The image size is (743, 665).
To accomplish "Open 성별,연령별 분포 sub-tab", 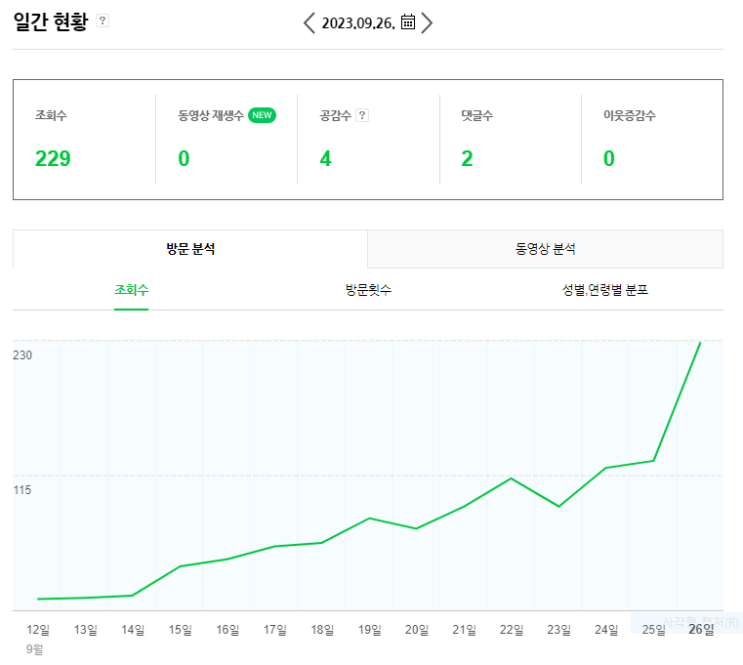I will click(x=605, y=290).
